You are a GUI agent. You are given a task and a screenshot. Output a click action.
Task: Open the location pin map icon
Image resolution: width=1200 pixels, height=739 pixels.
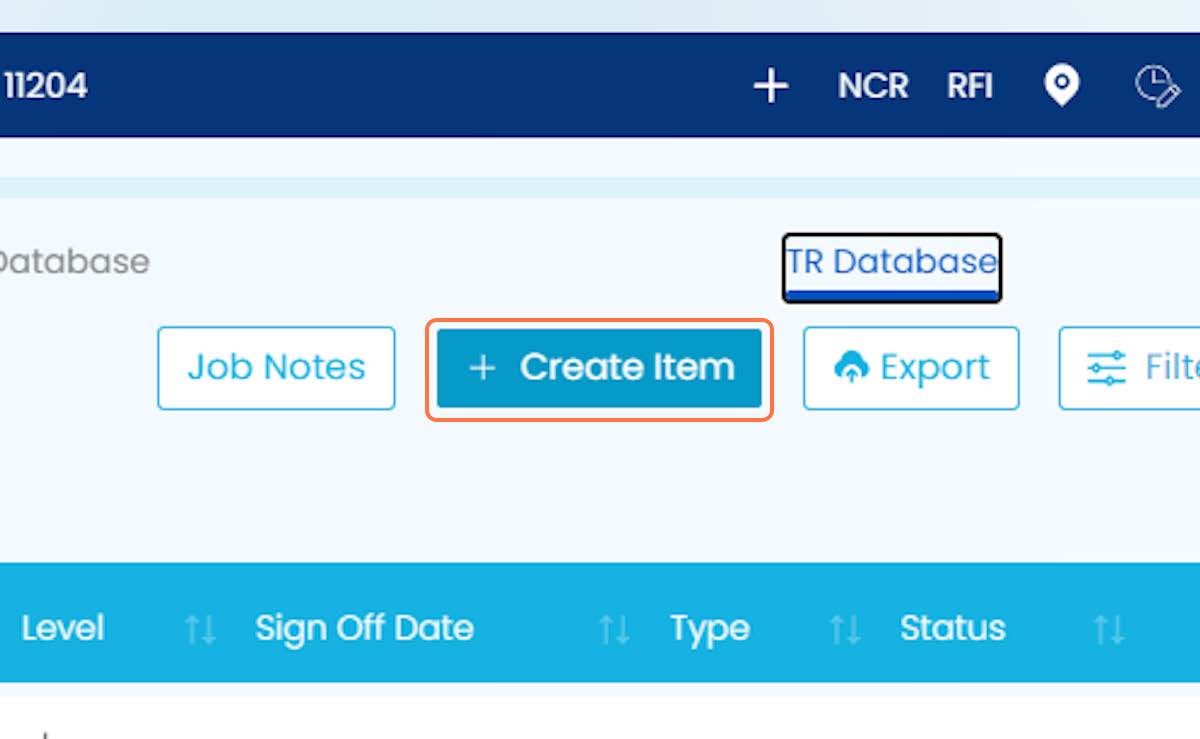[1061, 86]
